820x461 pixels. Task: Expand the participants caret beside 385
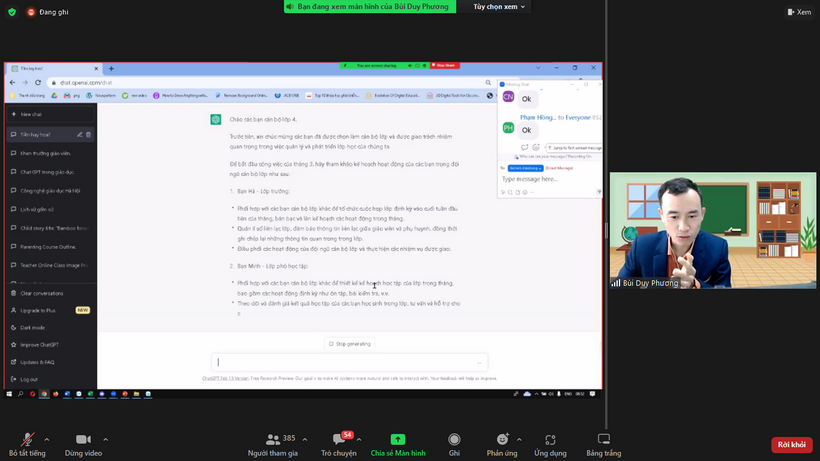click(x=305, y=440)
